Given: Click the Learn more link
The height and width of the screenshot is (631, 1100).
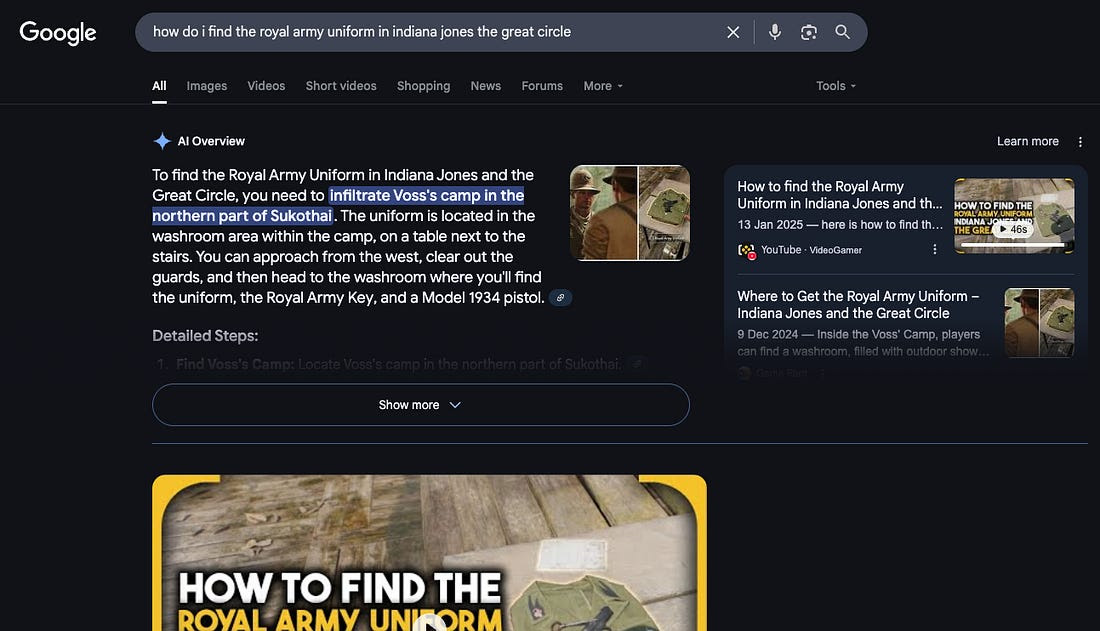Looking at the screenshot, I should (x=1027, y=141).
